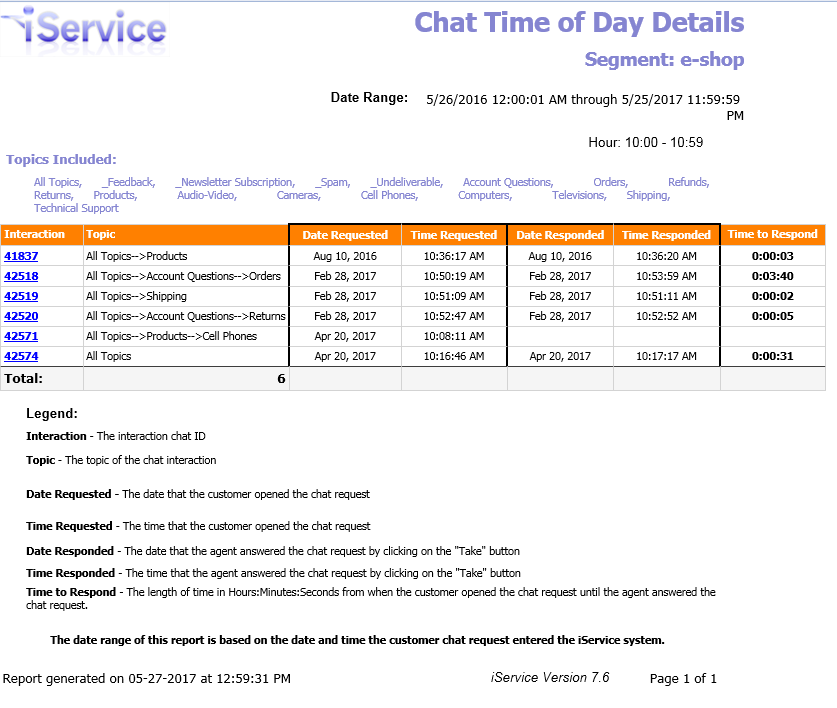This screenshot has height=708, width=837.
Task: Click the 'Total:' row label
Action: (23, 379)
